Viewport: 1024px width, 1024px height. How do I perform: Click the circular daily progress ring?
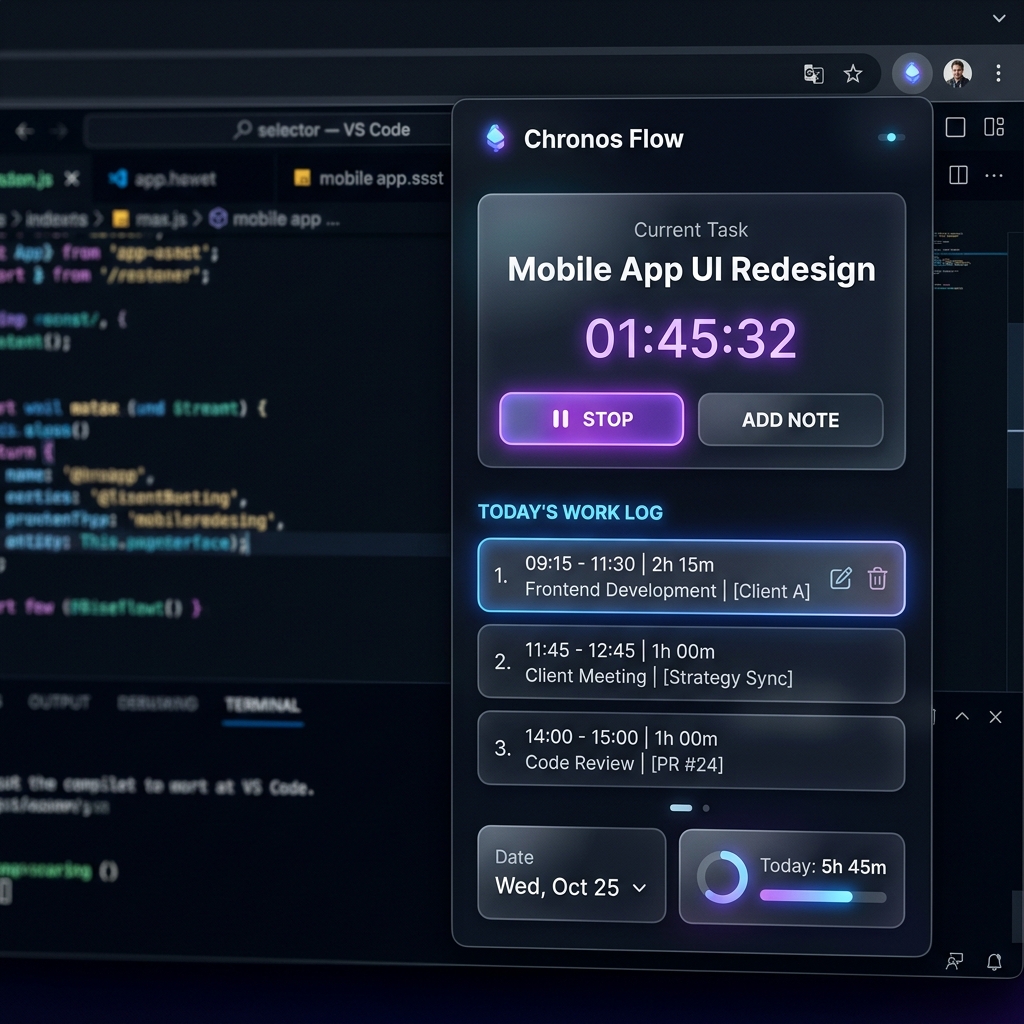[x=722, y=877]
